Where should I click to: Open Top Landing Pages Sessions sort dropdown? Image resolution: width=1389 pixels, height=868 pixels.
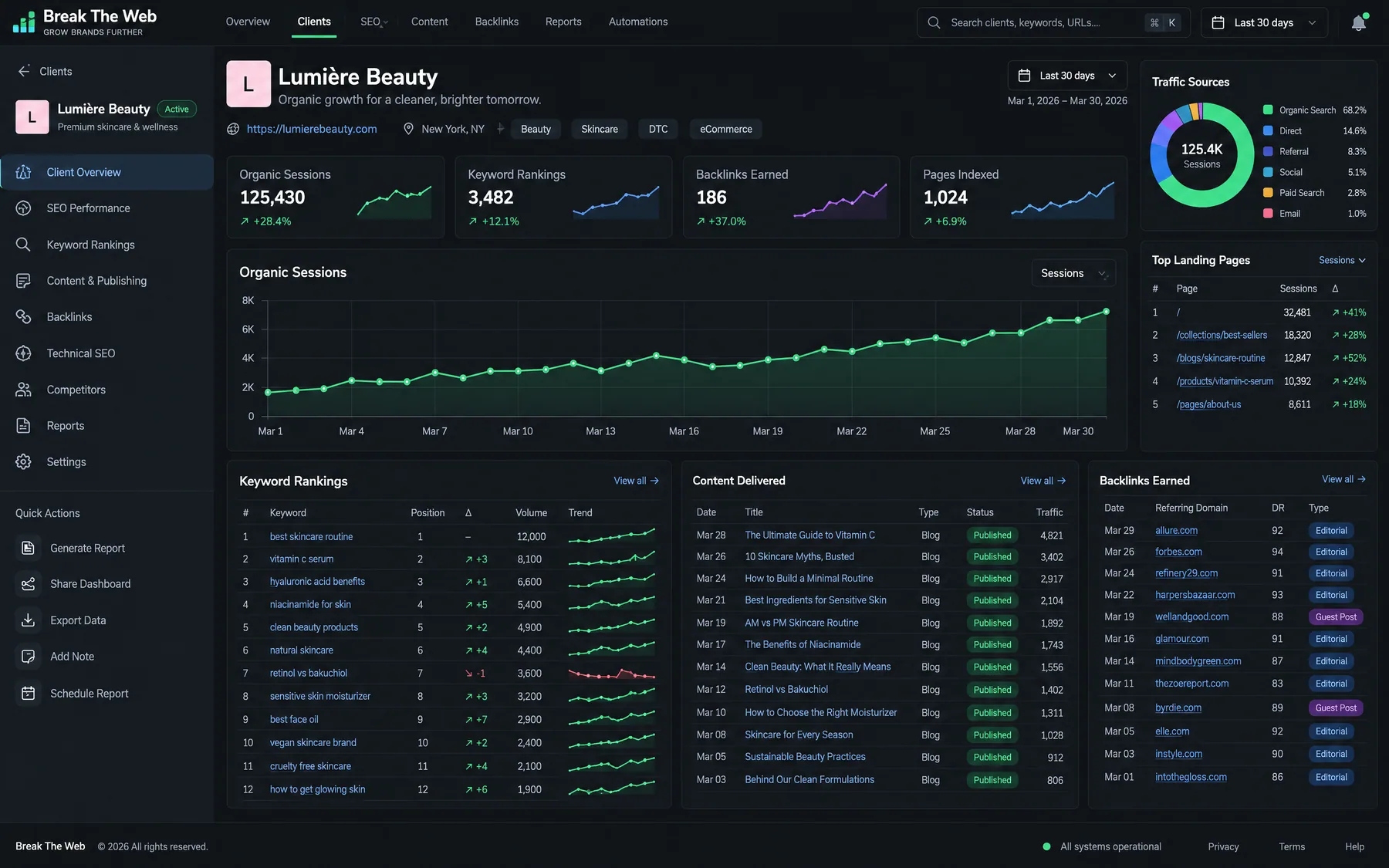pyautogui.click(x=1342, y=261)
